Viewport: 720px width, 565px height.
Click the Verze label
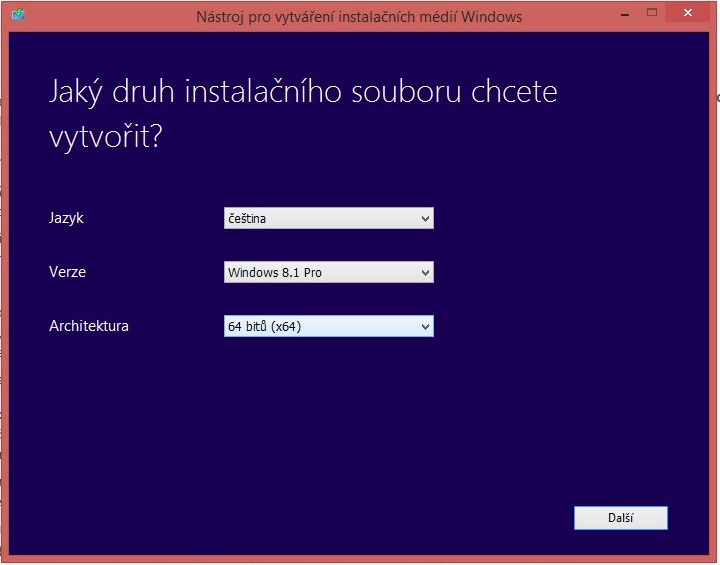click(66, 272)
